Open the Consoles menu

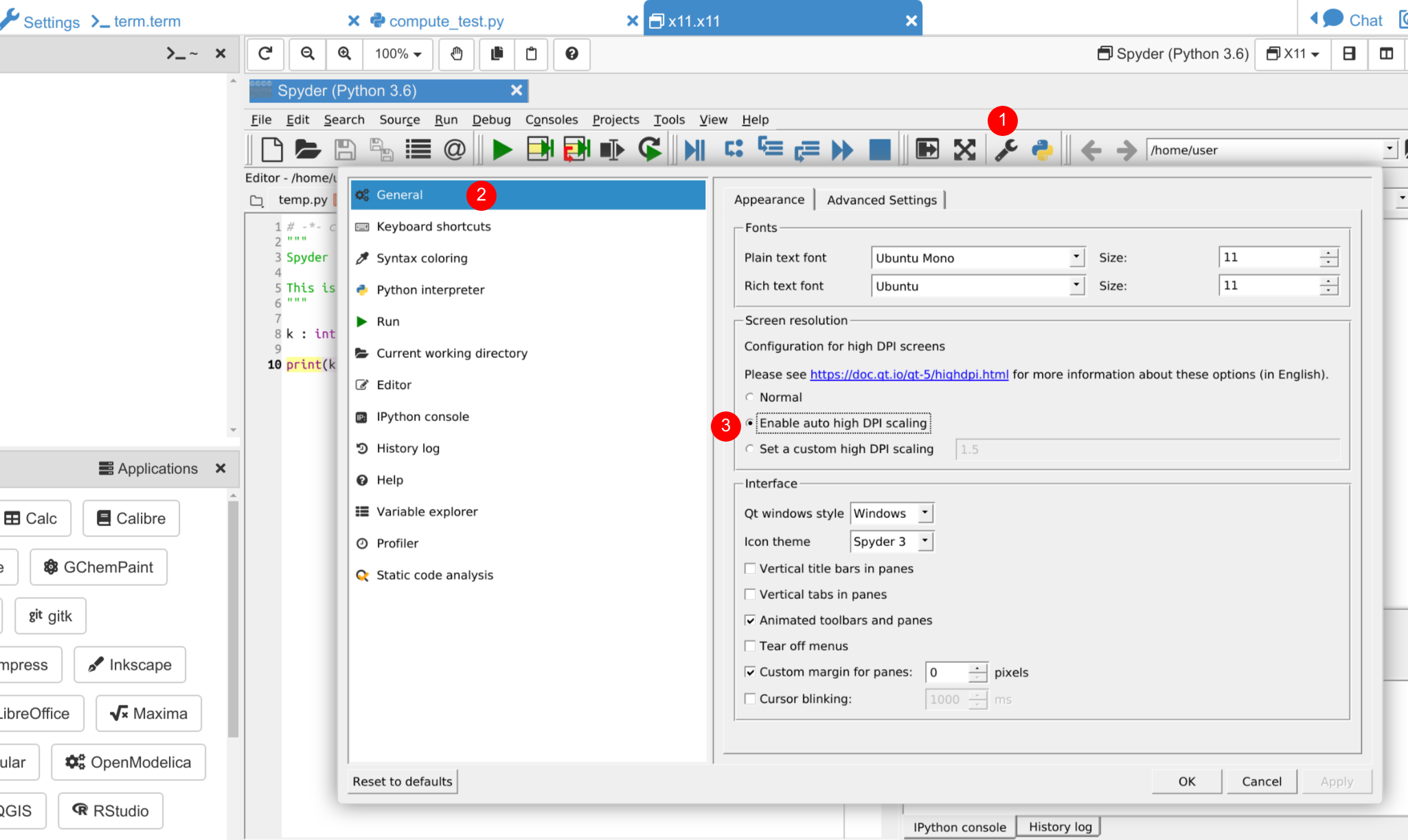click(x=551, y=120)
